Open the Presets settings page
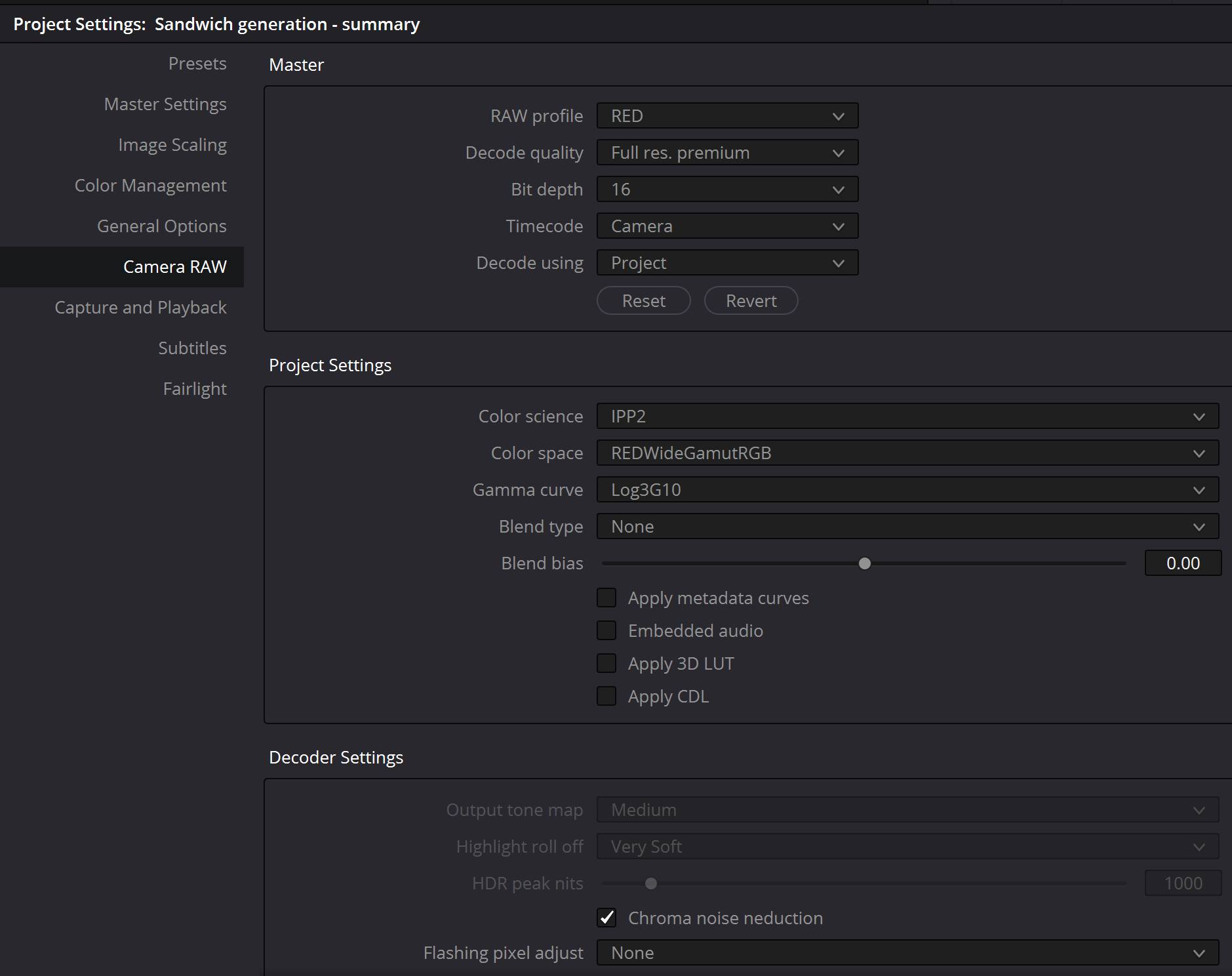 coord(197,64)
